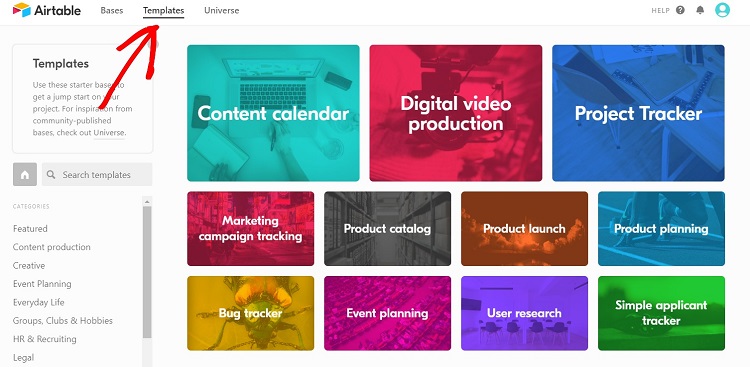This screenshot has height=367, width=750.
Task: Open the HR & Recruiting category
Action: [x=44, y=339]
